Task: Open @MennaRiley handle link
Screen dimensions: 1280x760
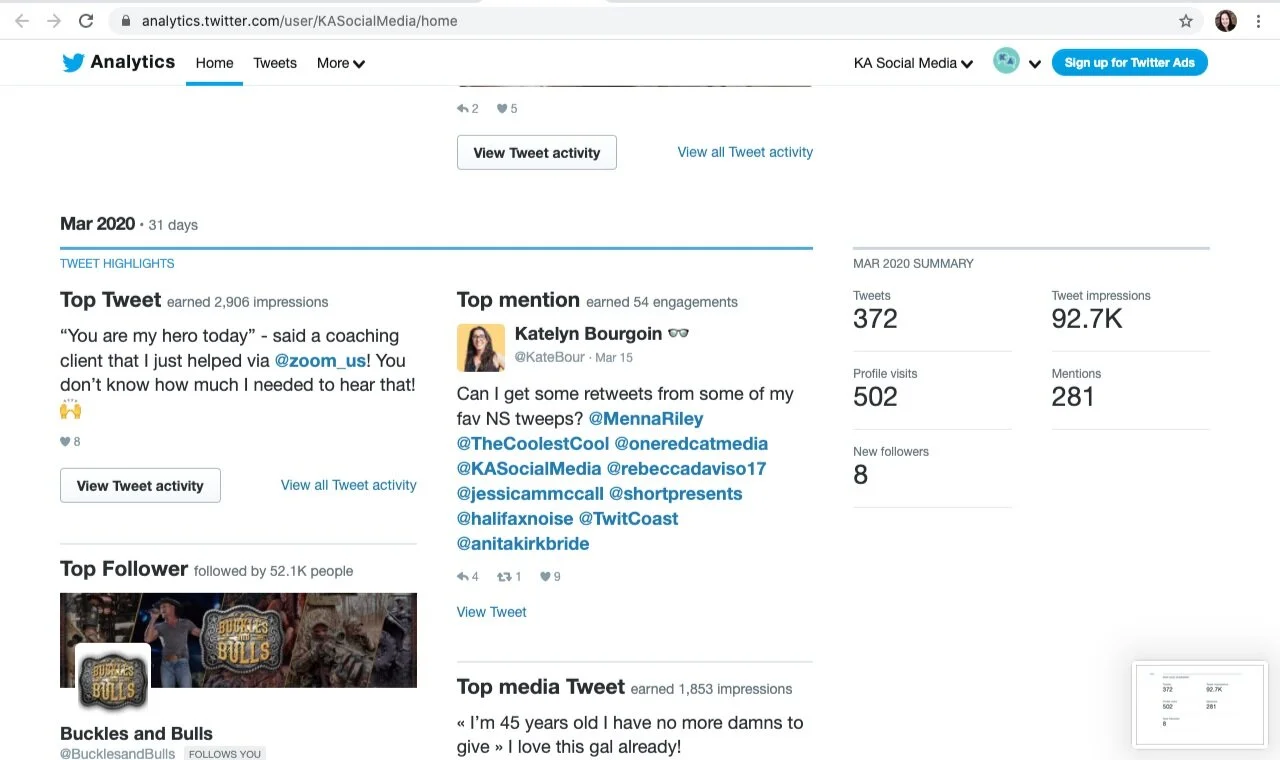Action: point(646,419)
